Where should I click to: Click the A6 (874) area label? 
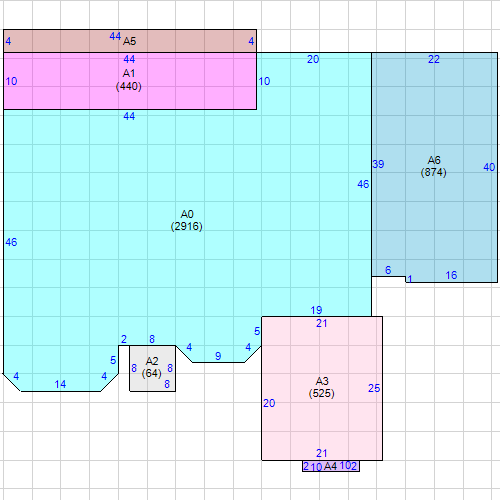[434, 166]
